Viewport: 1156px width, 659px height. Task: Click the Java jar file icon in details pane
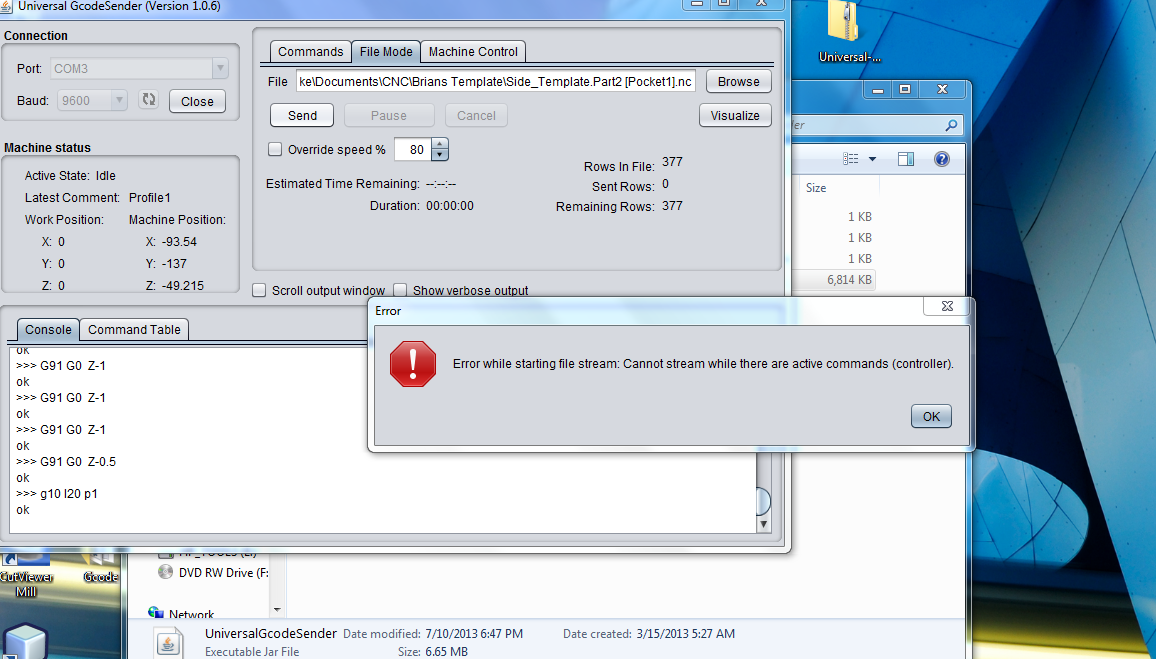(x=168, y=642)
